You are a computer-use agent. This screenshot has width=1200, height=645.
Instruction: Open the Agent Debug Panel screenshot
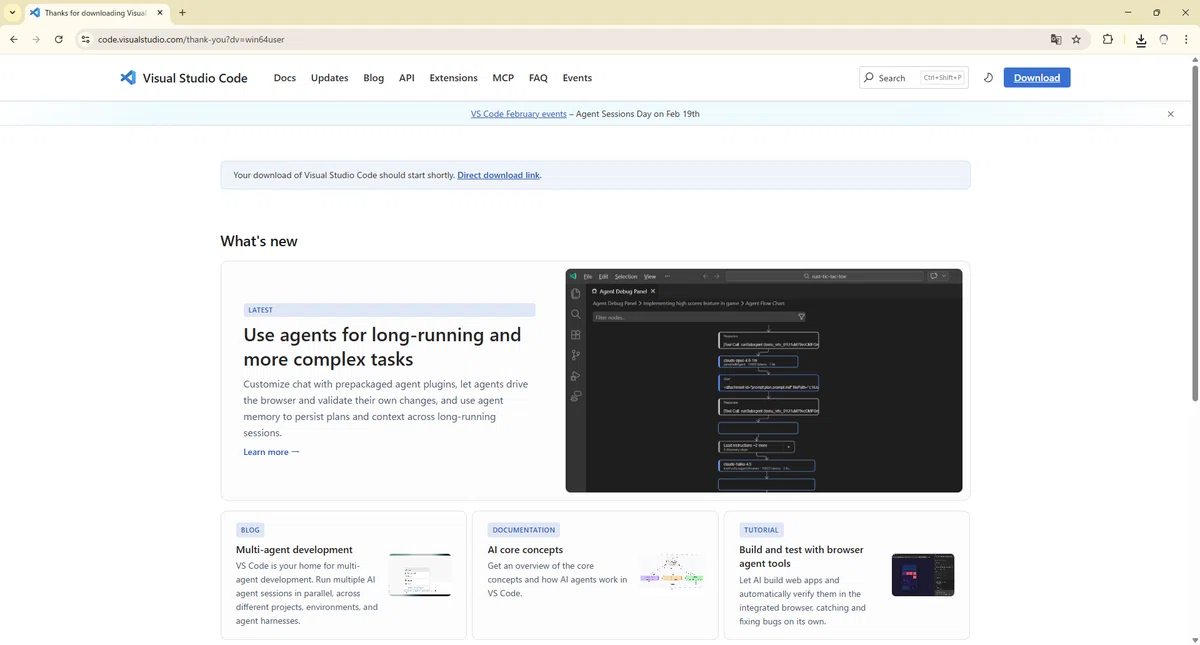click(x=764, y=380)
